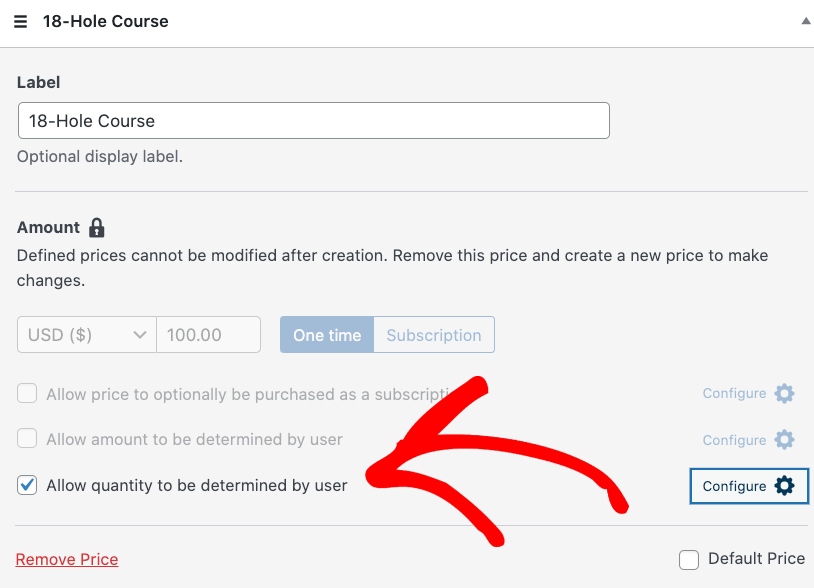This screenshot has width=814, height=588.
Task: Tick the Default Price checkbox
Action: 689,560
